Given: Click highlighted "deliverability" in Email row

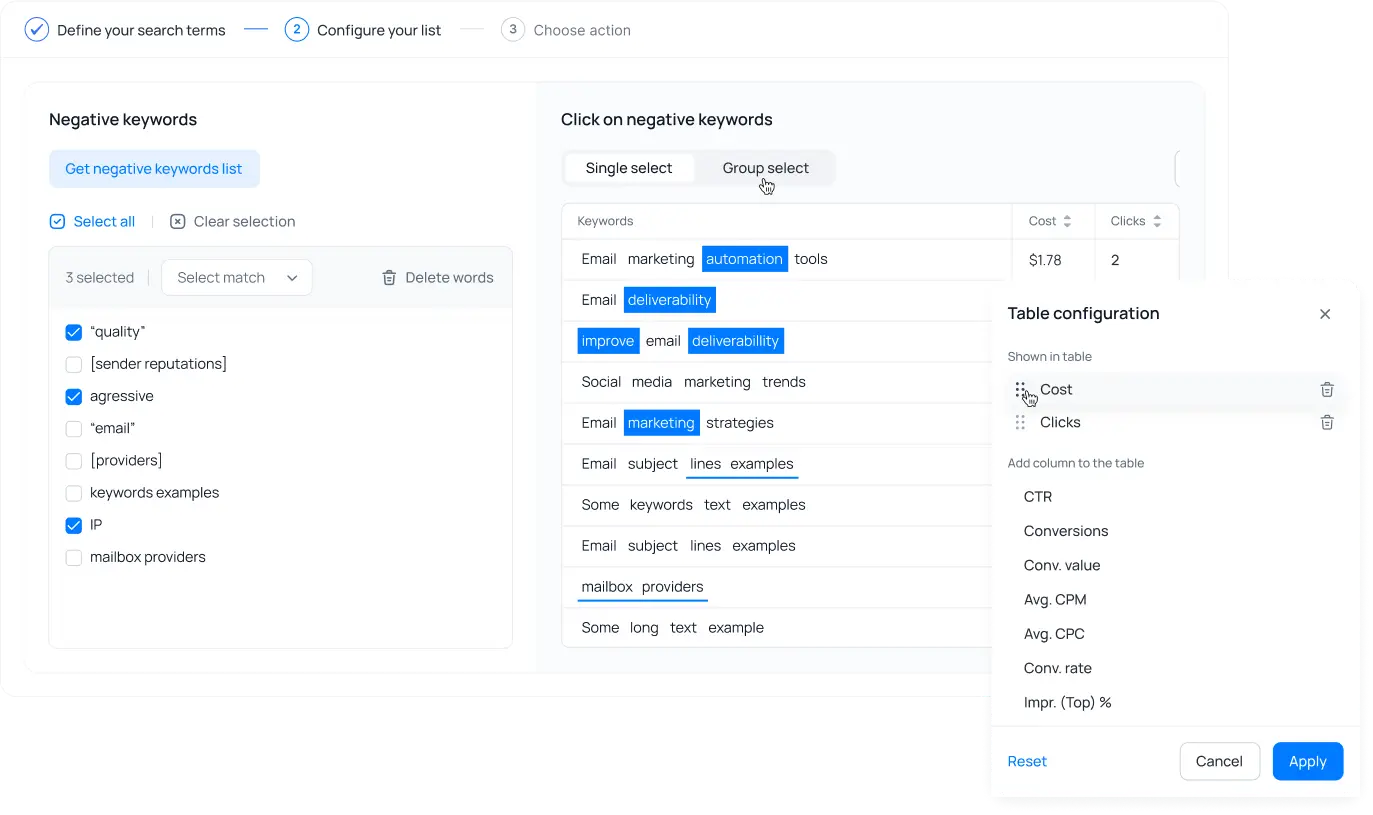Looking at the screenshot, I should (670, 300).
